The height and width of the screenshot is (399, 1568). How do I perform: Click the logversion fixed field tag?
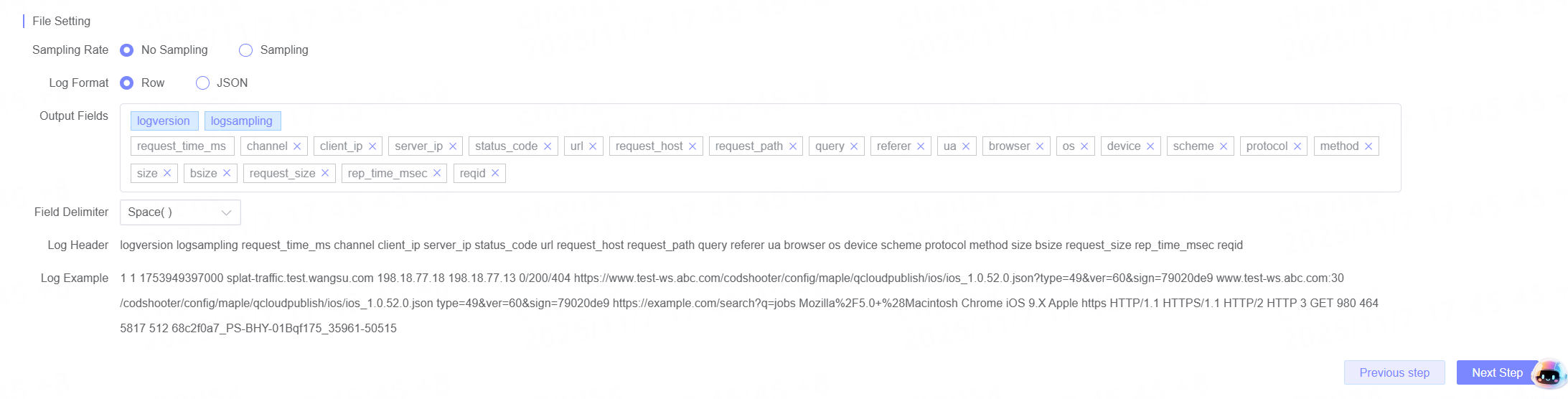click(164, 121)
